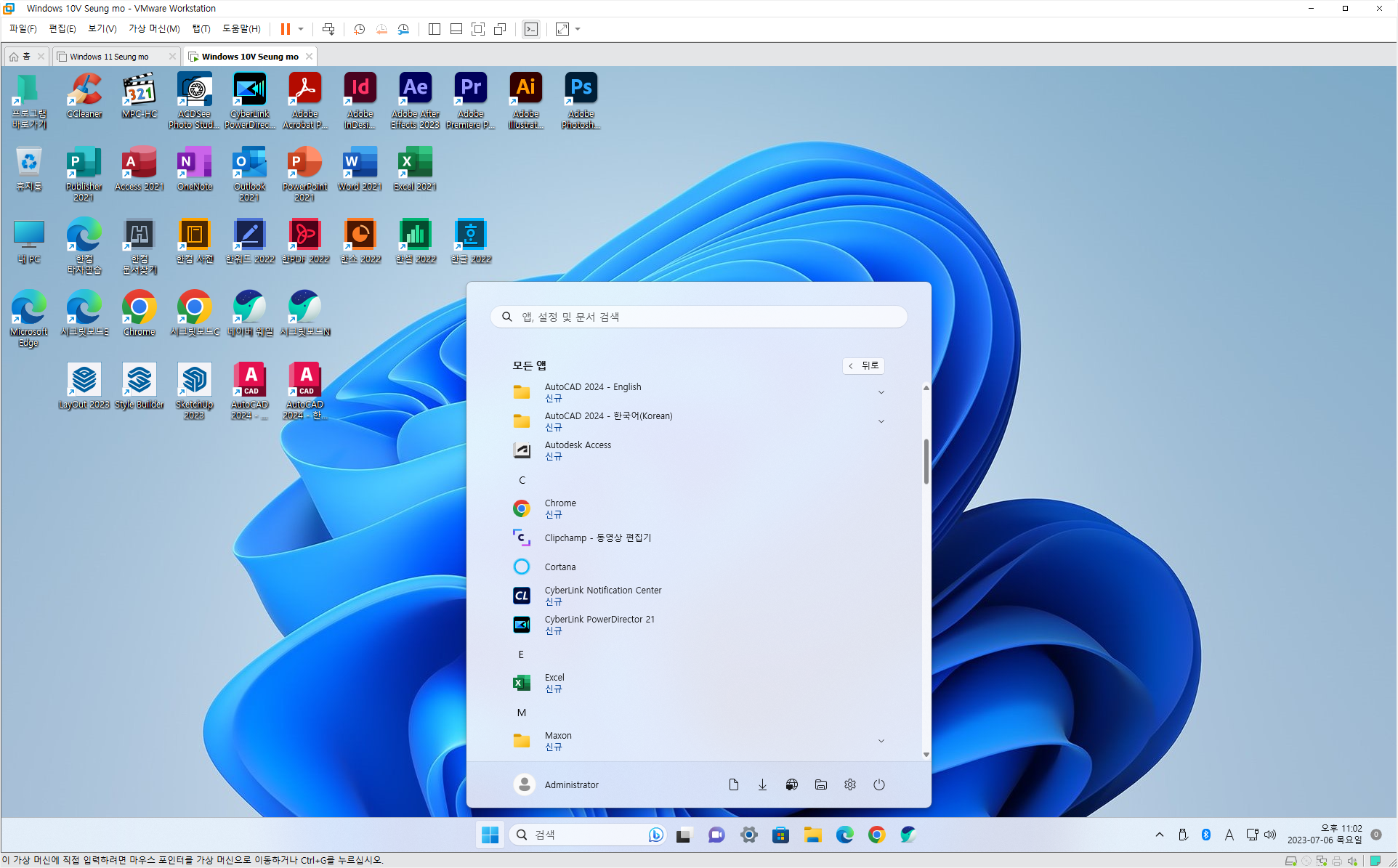Open Settings gear in Start menu footer
Image resolution: width=1398 pixels, height=868 pixels.
pos(849,784)
